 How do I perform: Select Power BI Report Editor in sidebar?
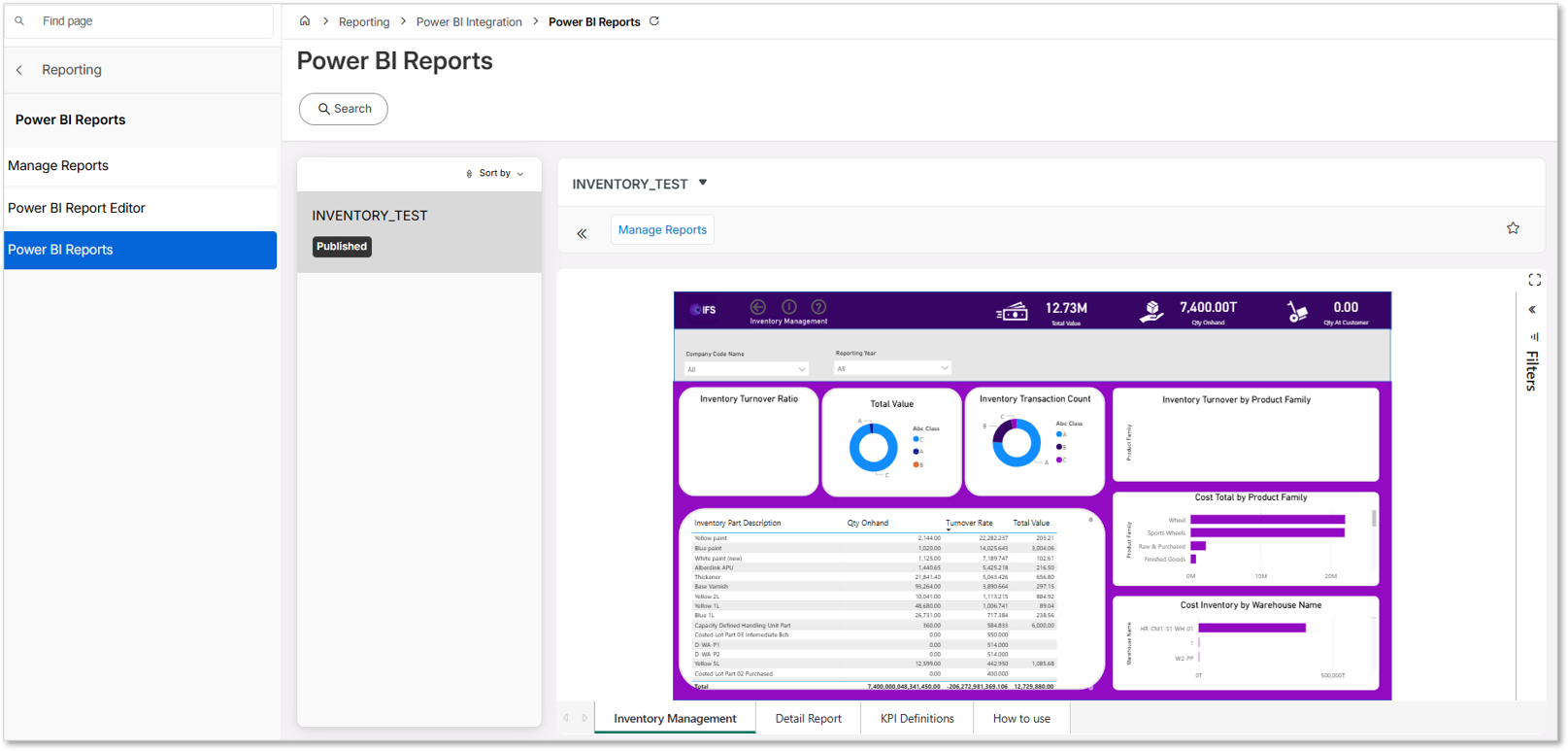coord(141,208)
